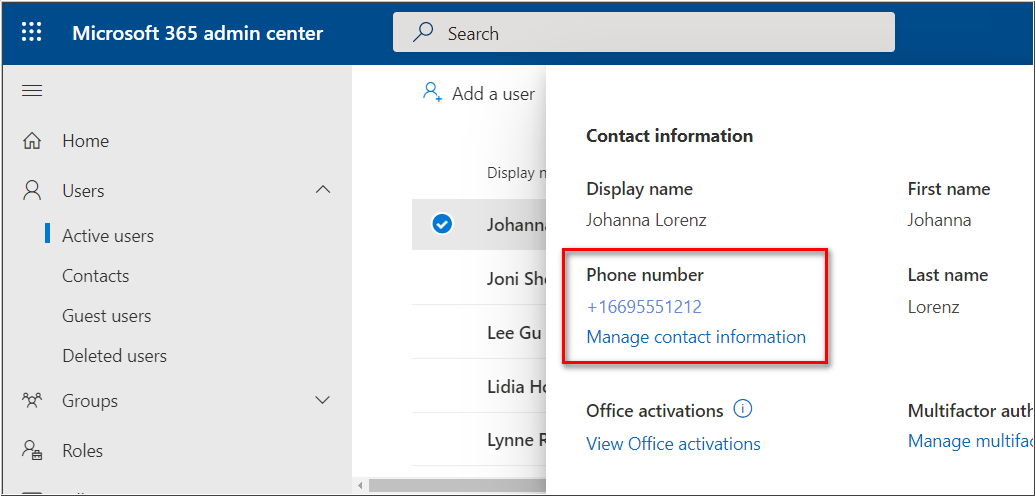Click the Users person icon
The width and height of the screenshot is (1035, 496).
click(x=32, y=190)
